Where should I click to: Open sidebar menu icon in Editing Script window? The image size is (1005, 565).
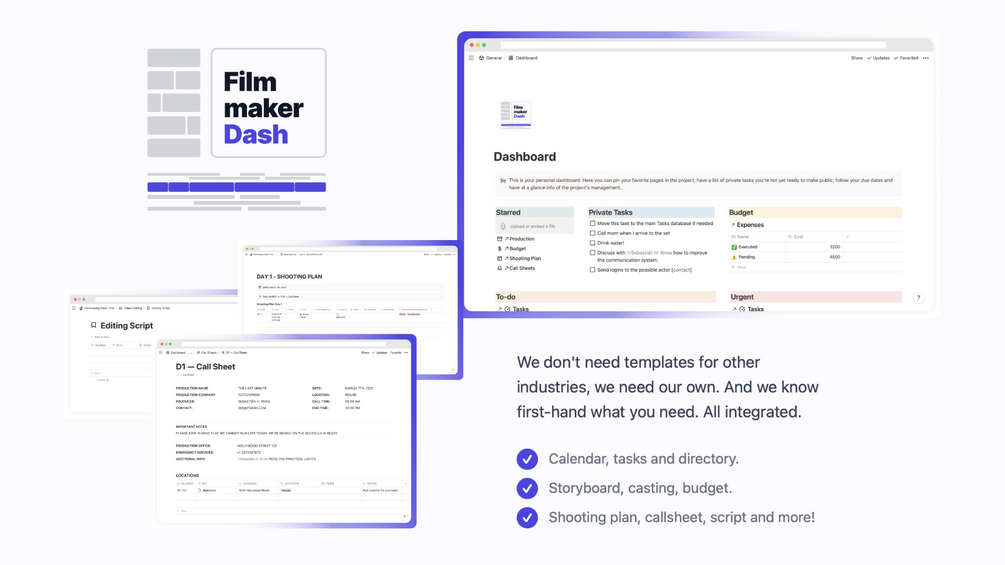74,308
